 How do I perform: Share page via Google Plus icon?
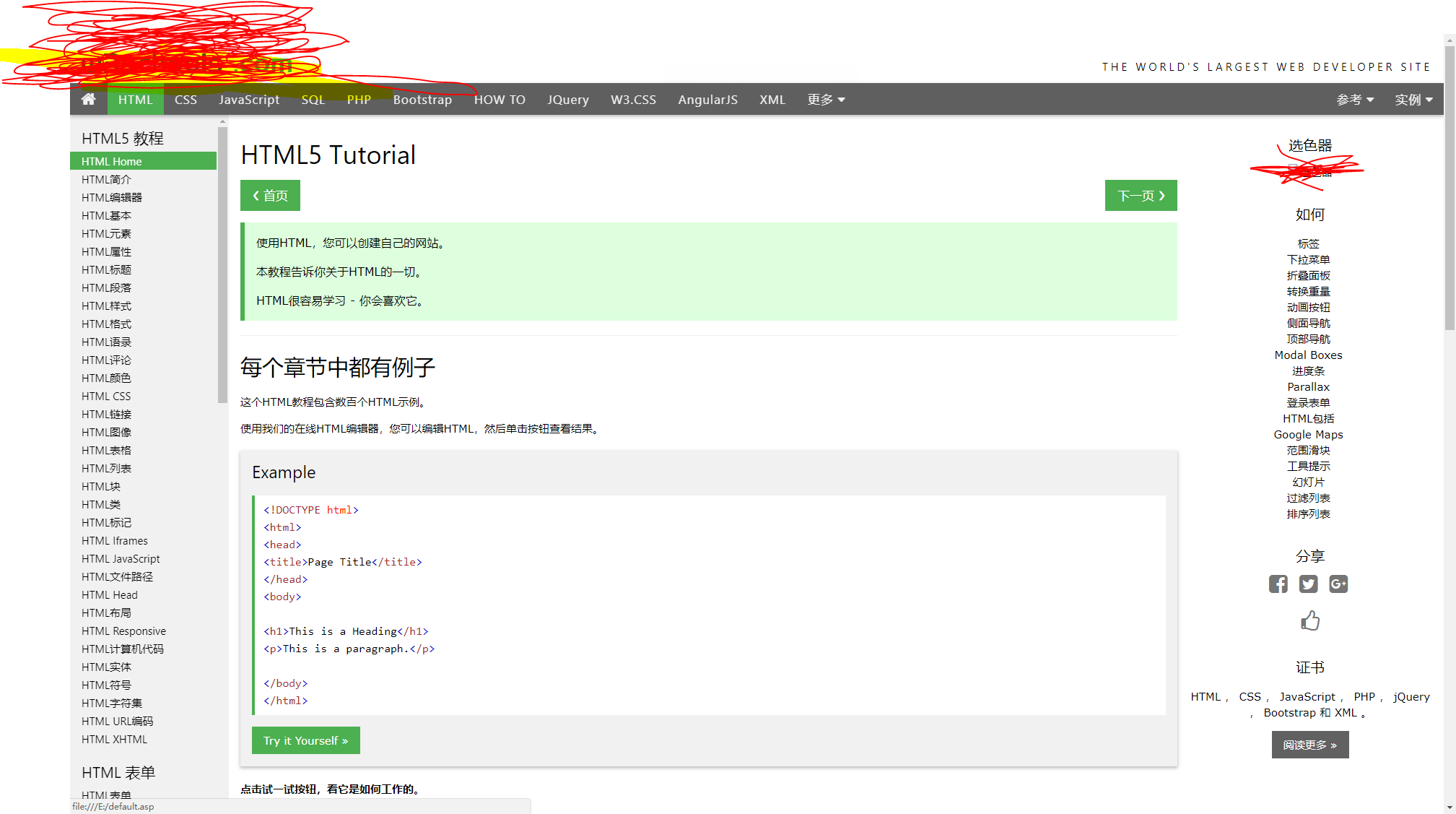pos(1338,584)
